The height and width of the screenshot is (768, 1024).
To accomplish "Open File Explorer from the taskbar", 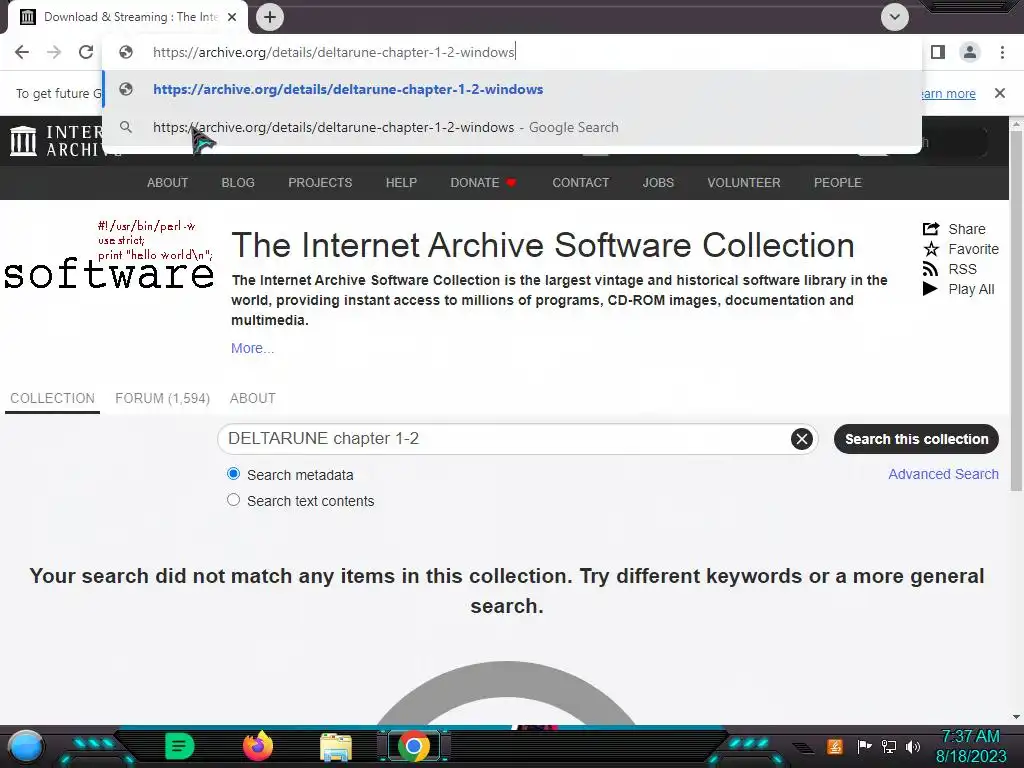I will pos(336,747).
